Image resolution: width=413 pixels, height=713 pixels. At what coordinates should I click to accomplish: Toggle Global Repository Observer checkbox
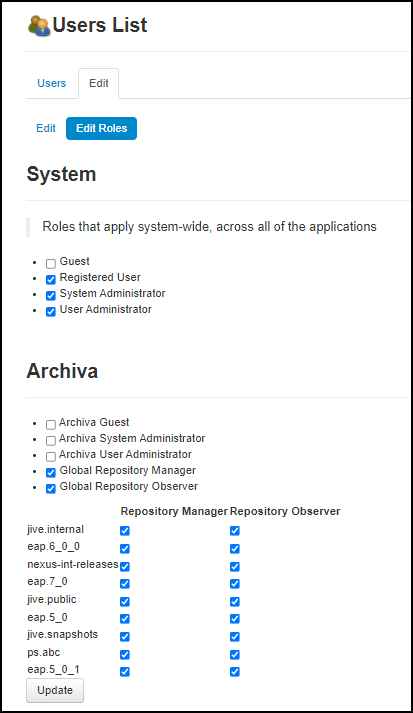pos(51,488)
